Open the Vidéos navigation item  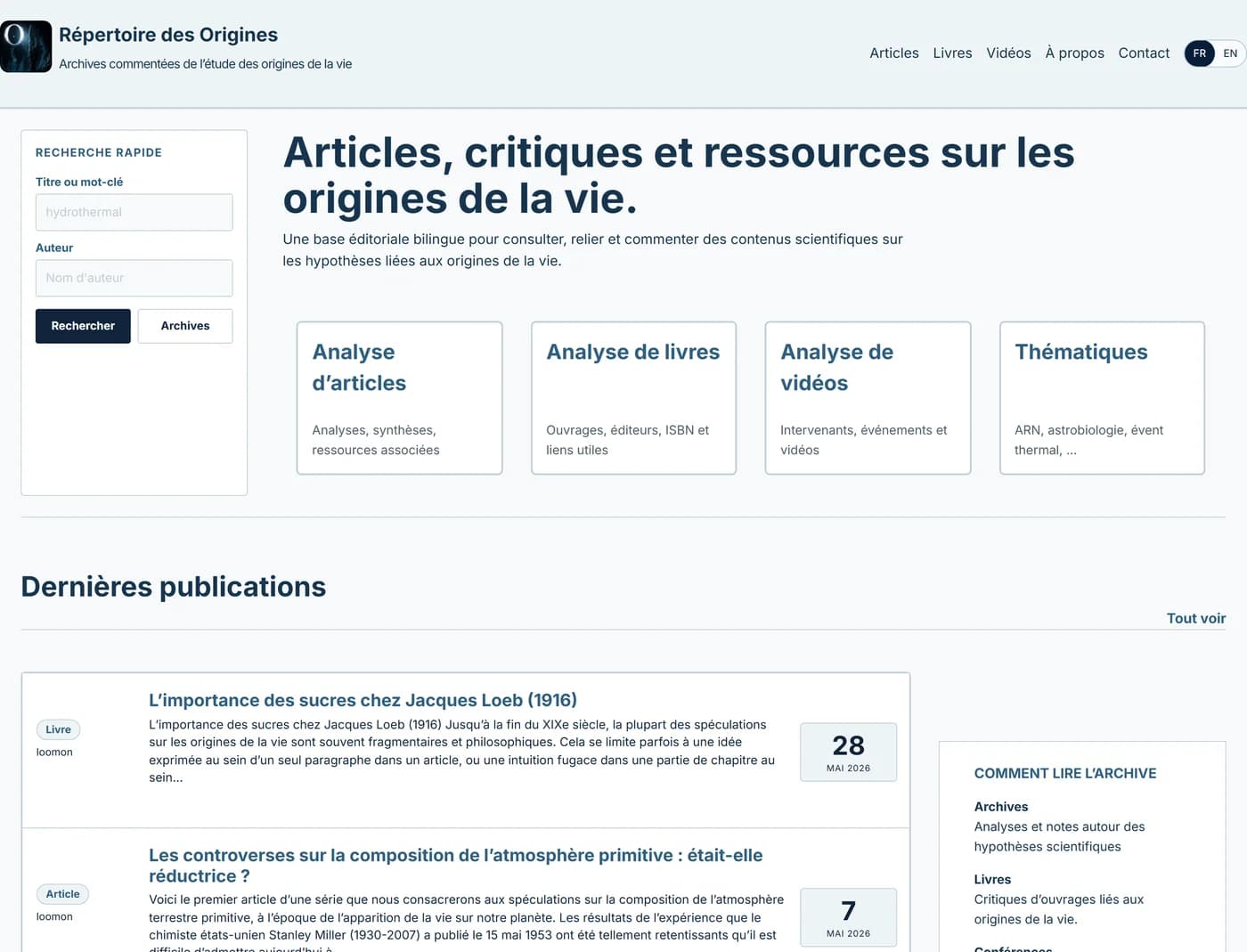pyautogui.click(x=1008, y=53)
